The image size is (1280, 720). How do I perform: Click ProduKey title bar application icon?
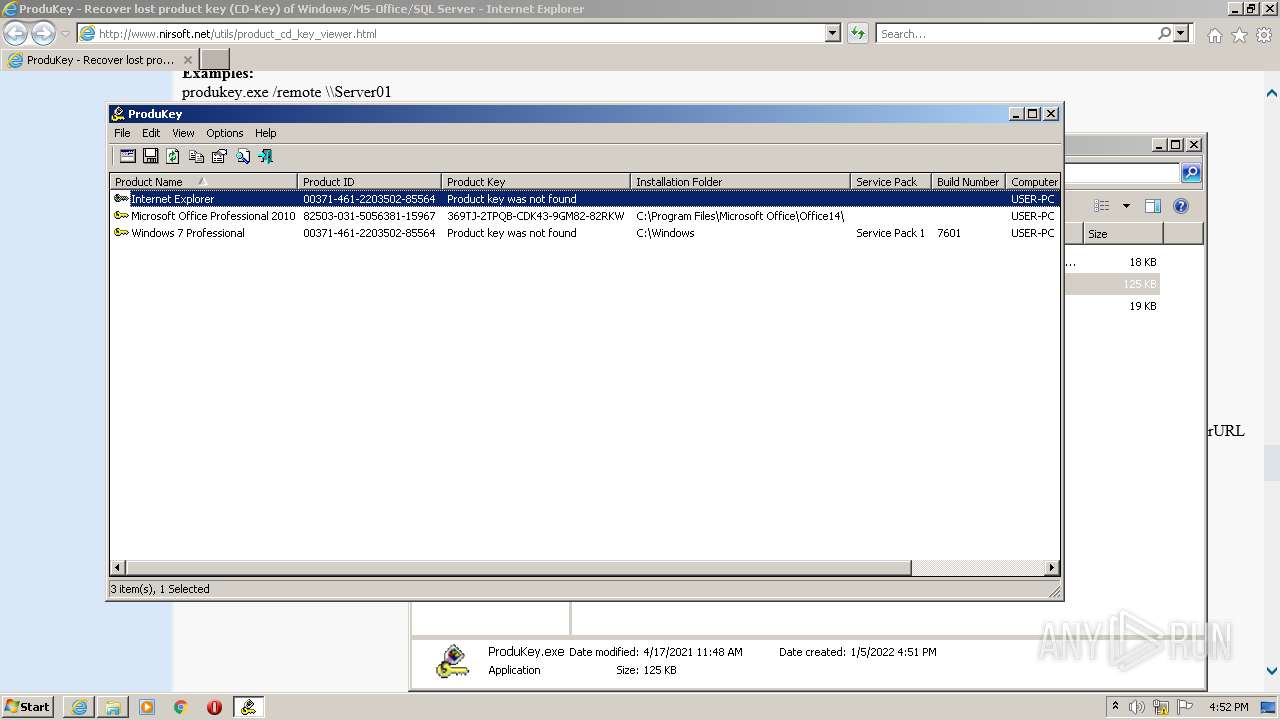(x=118, y=114)
